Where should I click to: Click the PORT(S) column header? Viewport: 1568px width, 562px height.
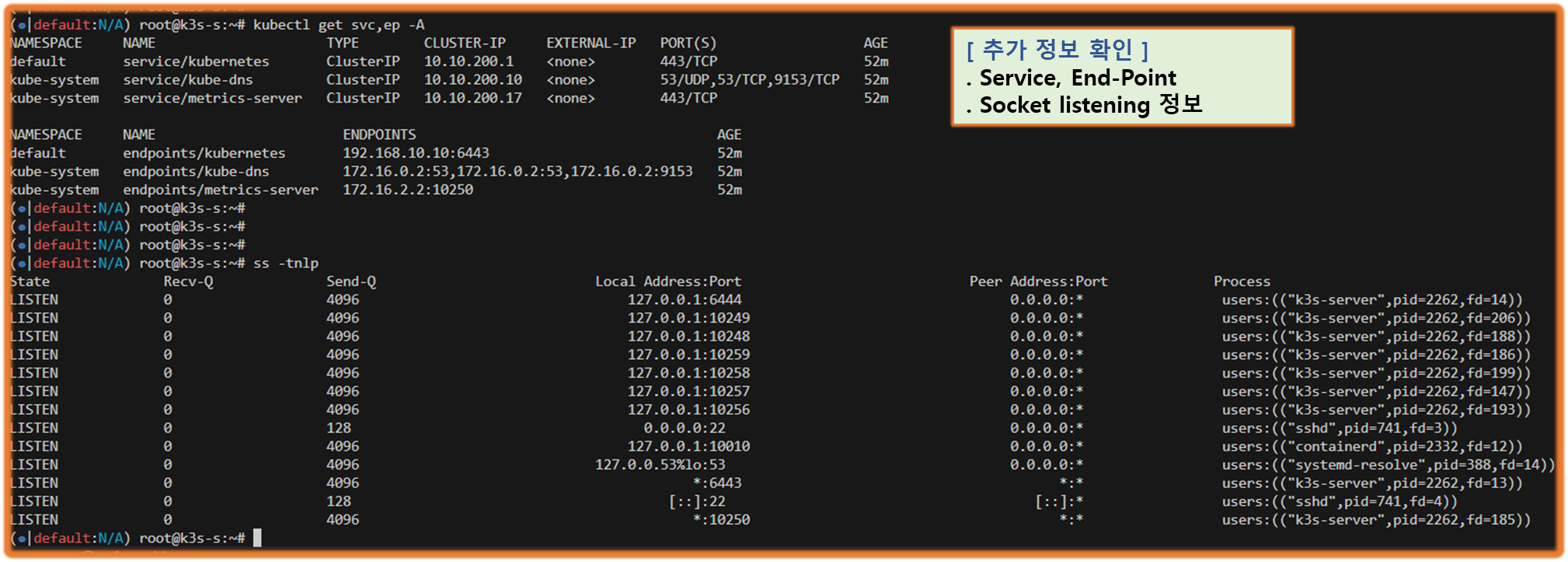[688, 44]
